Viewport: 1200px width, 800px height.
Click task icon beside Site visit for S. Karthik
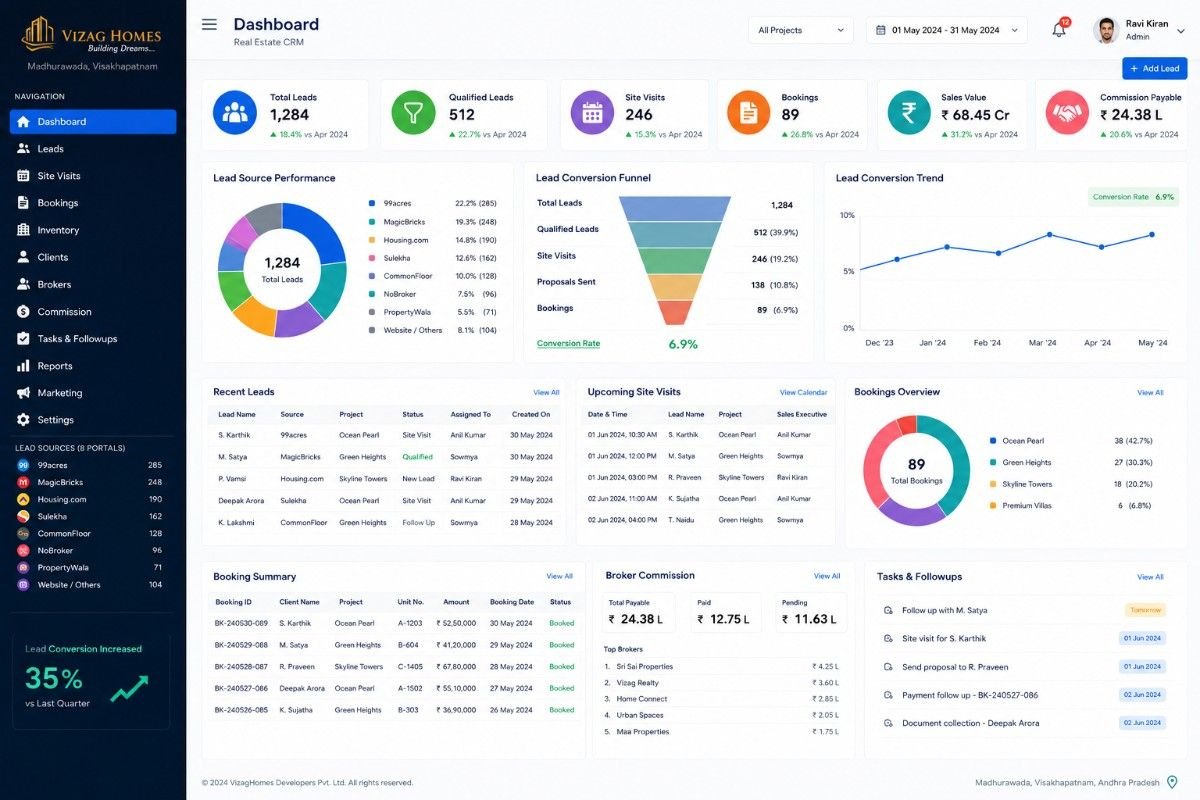[x=888, y=638]
